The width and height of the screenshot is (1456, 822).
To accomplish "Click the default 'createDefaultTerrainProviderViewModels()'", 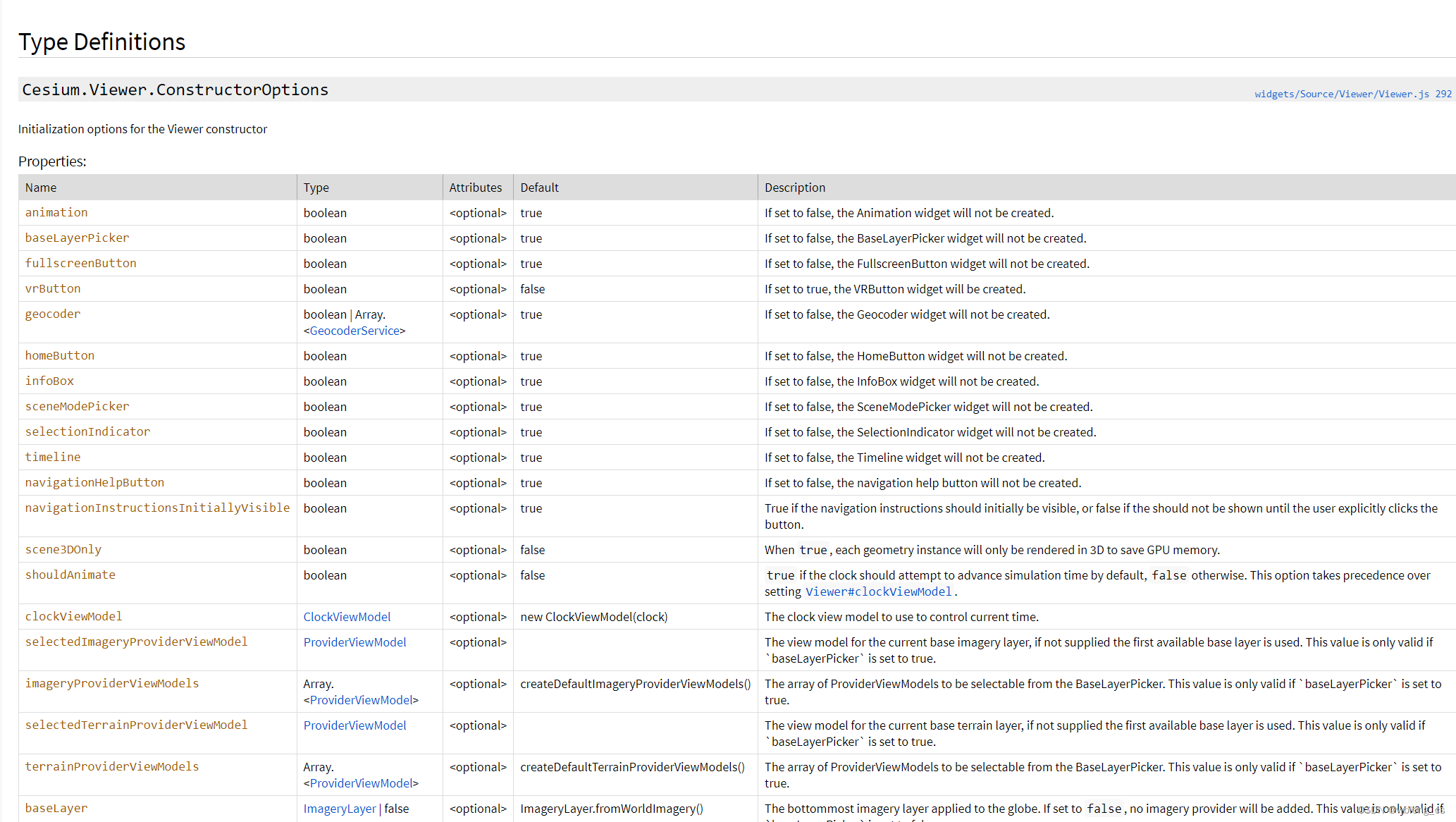I will pyautogui.click(x=633, y=767).
